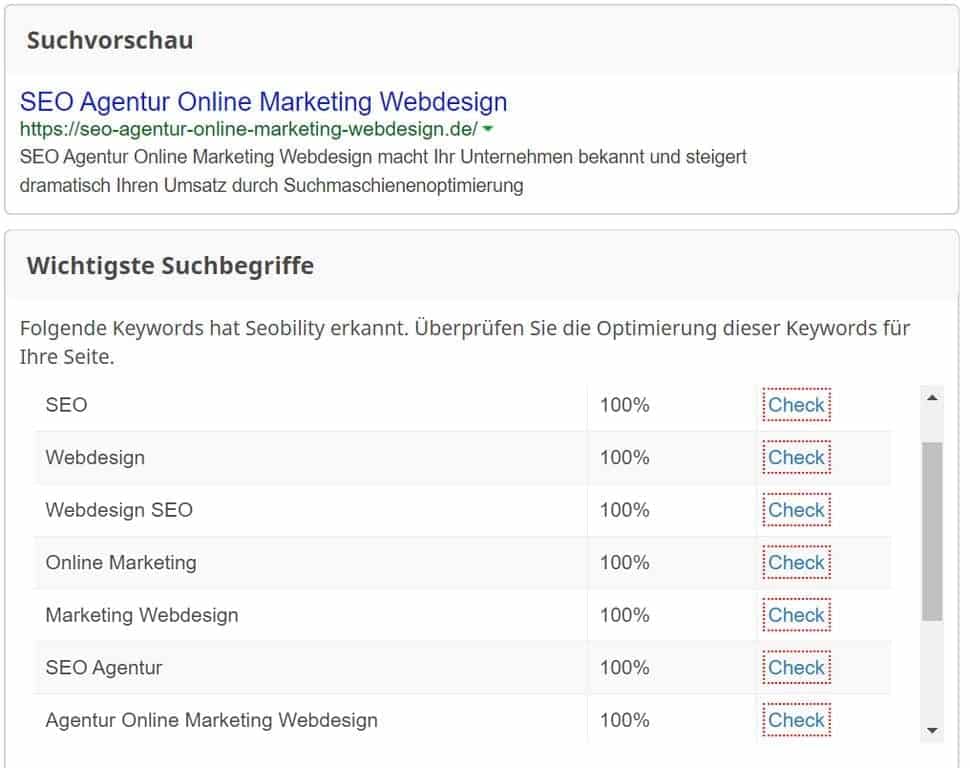970x768 pixels.
Task: Select the 'Marketing Webdesign' keyword cell
Action: pyautogui.click(x=311, y=615)
